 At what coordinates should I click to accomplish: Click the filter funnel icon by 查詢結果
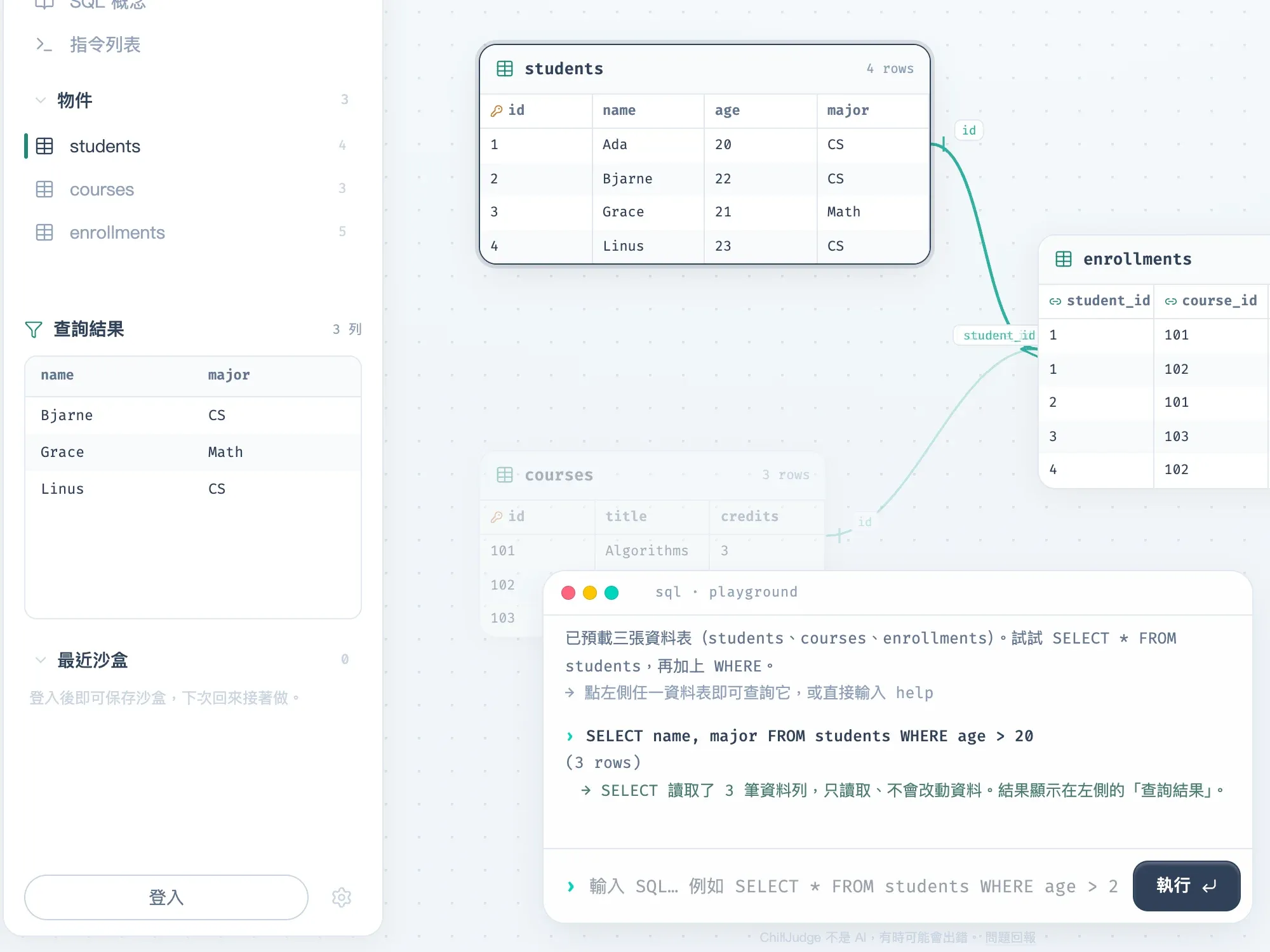(x=34, y=329)
